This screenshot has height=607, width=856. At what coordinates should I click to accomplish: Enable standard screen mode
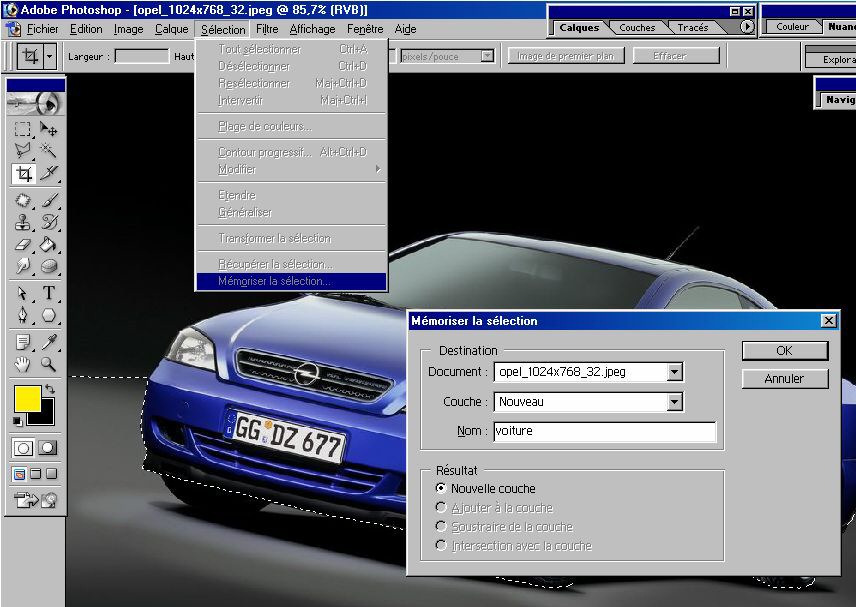point(20,474)
